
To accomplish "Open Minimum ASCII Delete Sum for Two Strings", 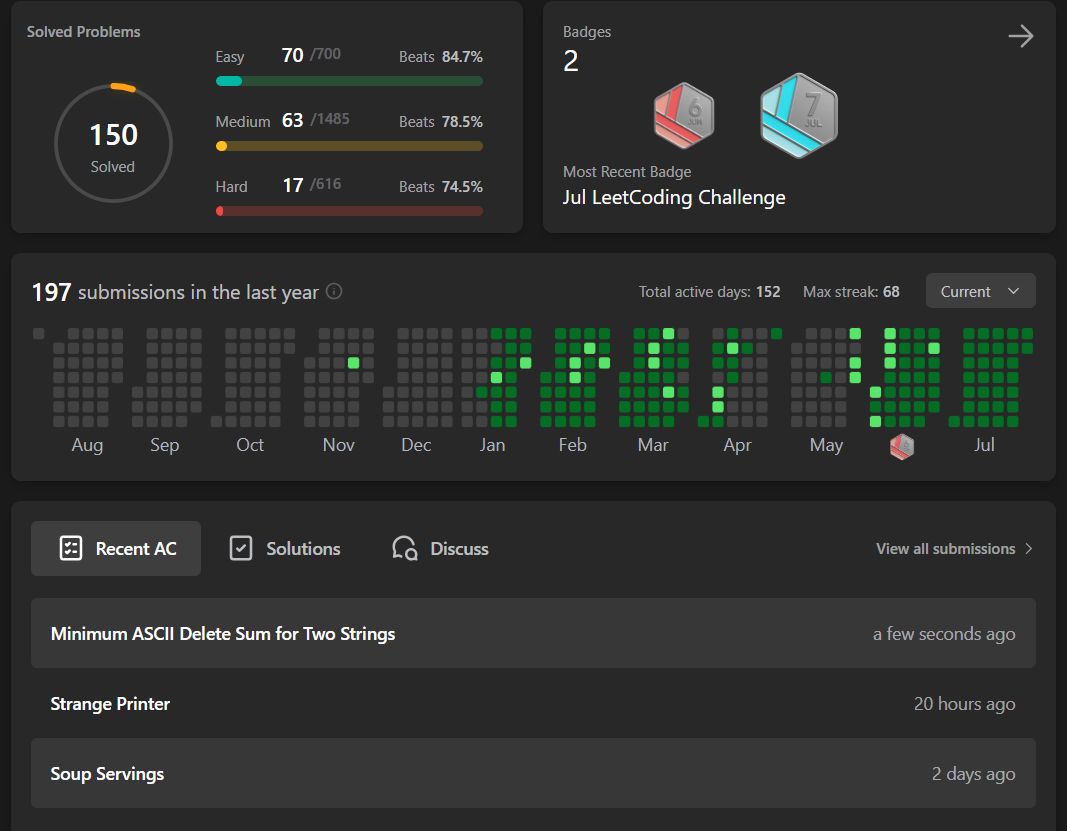I will pyautogui.click(x=223, y=634).
